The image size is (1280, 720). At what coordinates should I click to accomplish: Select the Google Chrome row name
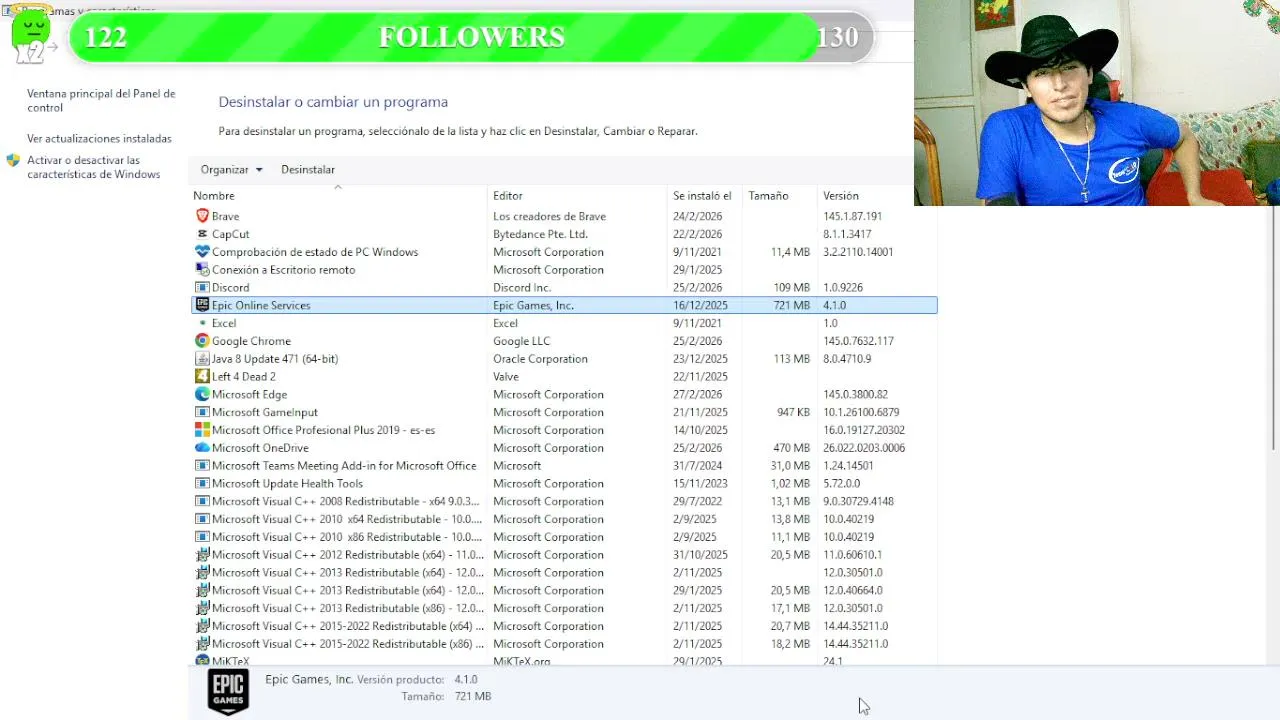[251, 341]
